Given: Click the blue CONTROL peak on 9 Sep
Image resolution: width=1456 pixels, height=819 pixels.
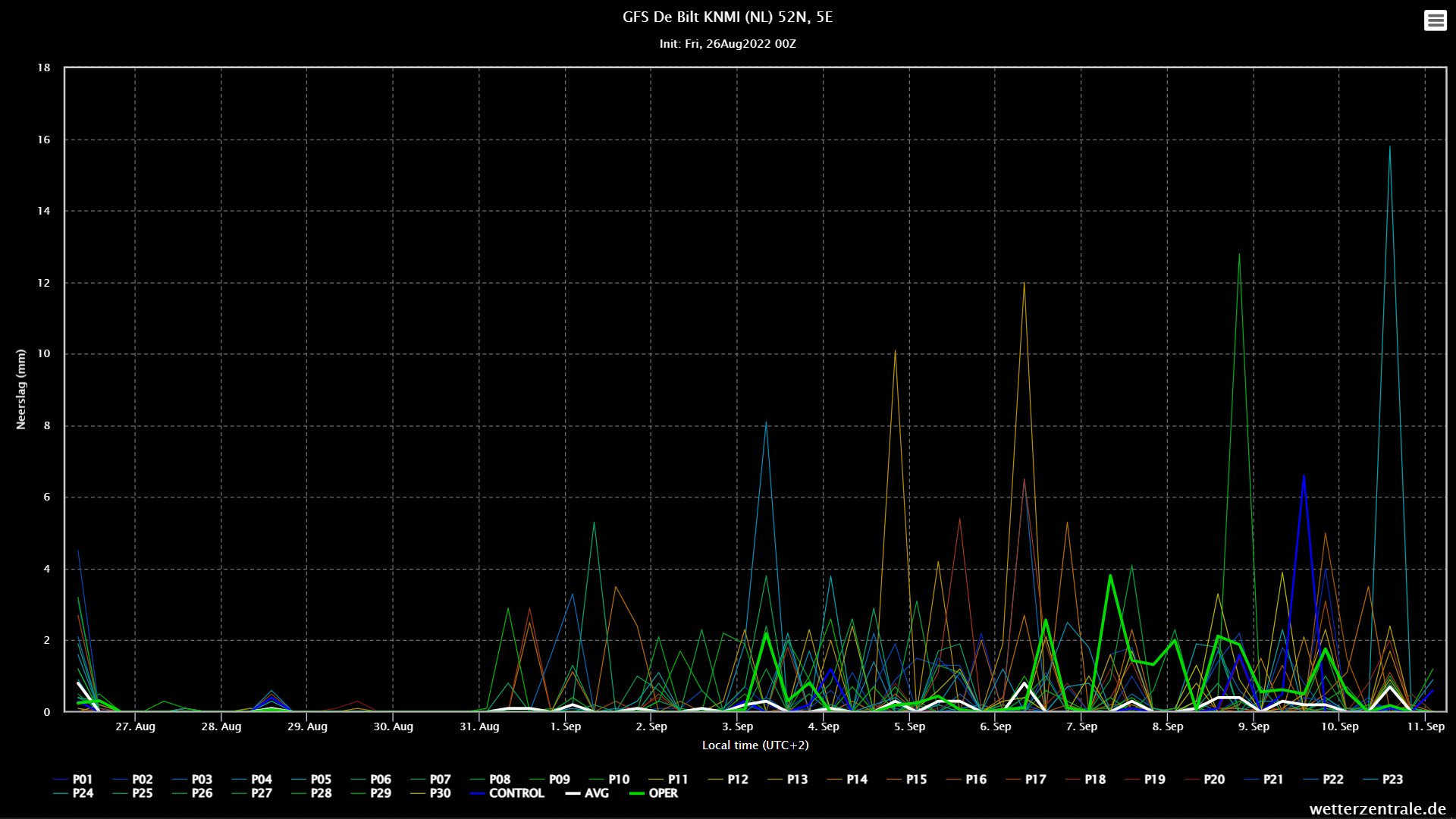Looking at the screenshot, I should tap(1304, 475).
